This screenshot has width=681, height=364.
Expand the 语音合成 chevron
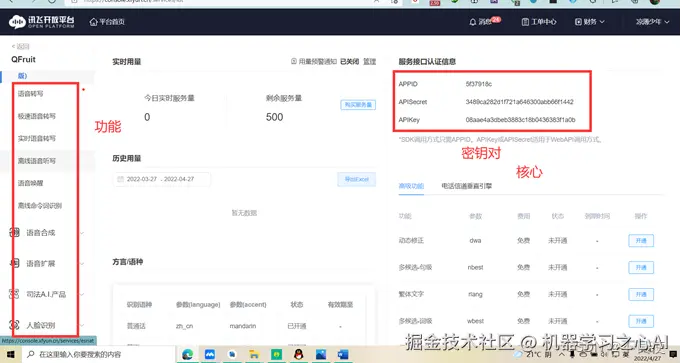tap(82, 233)
